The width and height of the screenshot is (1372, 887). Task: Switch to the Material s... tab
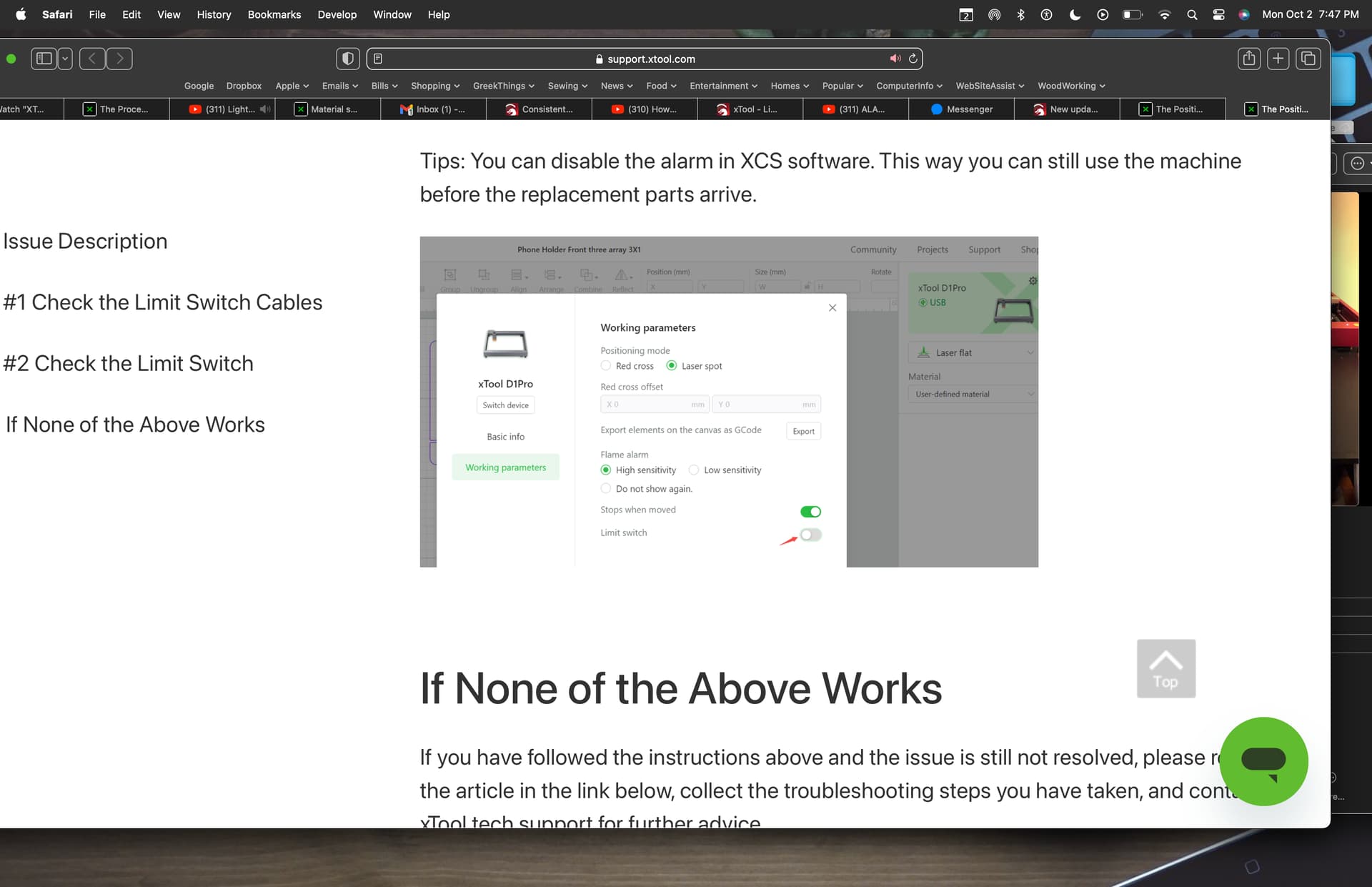(327, 109)
